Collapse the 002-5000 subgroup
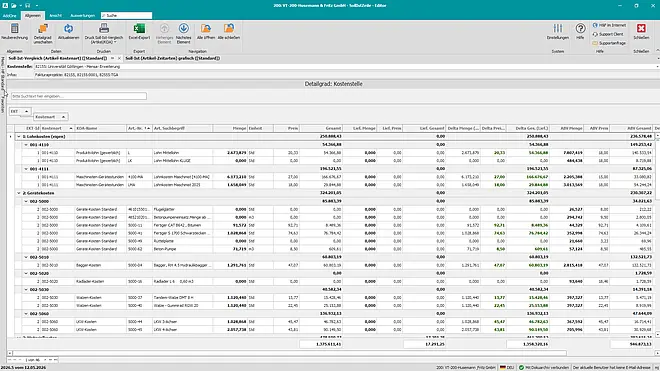 [26, 201]
